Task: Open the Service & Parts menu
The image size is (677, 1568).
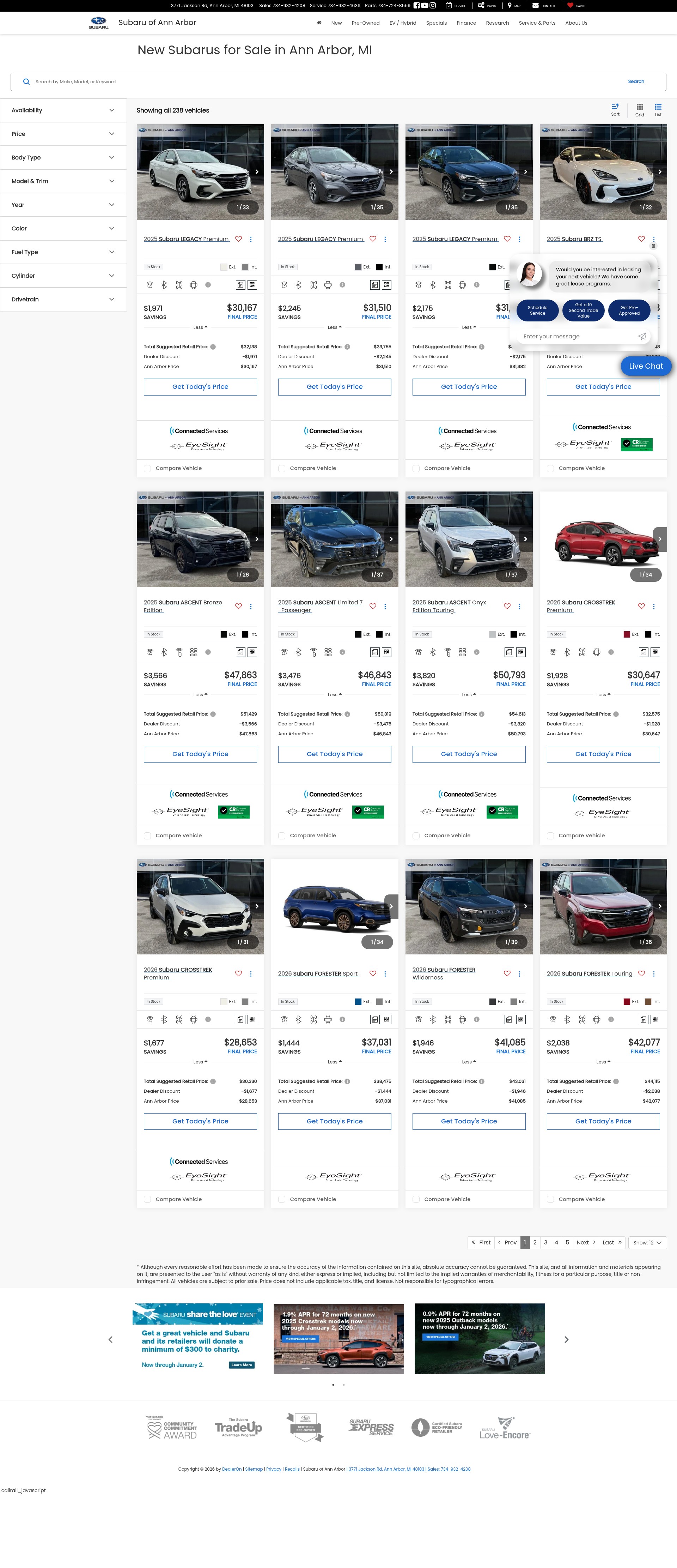Action: point(537,23)
